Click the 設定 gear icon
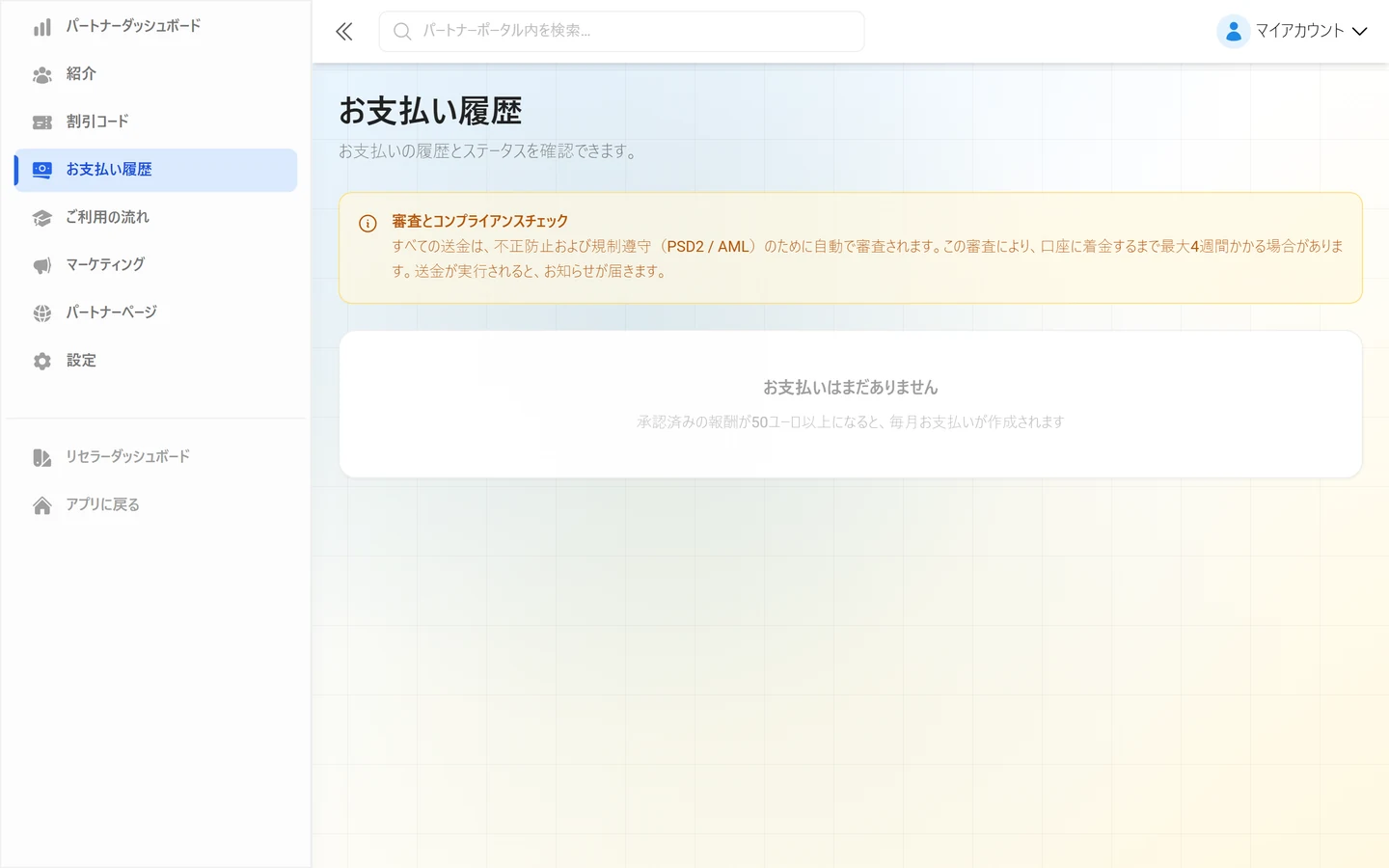Viewport: 1389px width, 868px height. coord(42,361)
